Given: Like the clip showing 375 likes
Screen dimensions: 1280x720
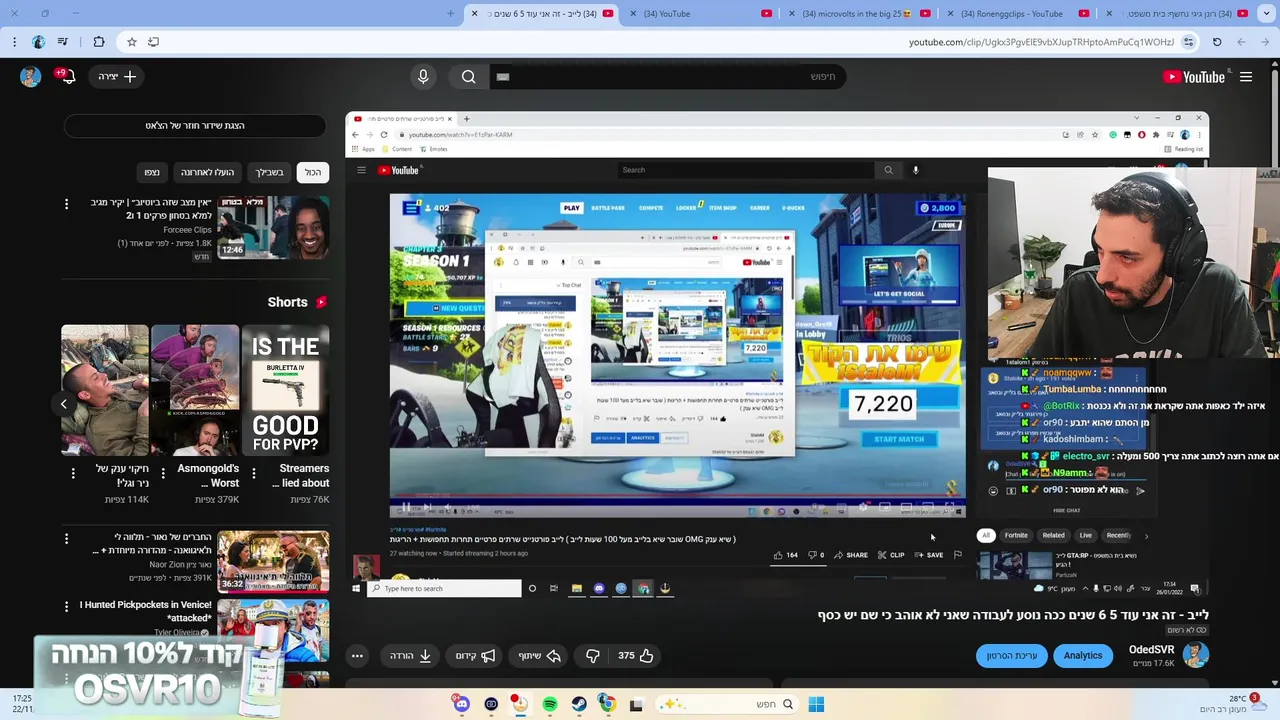Looking at the screenshot, I should [635, 656].
